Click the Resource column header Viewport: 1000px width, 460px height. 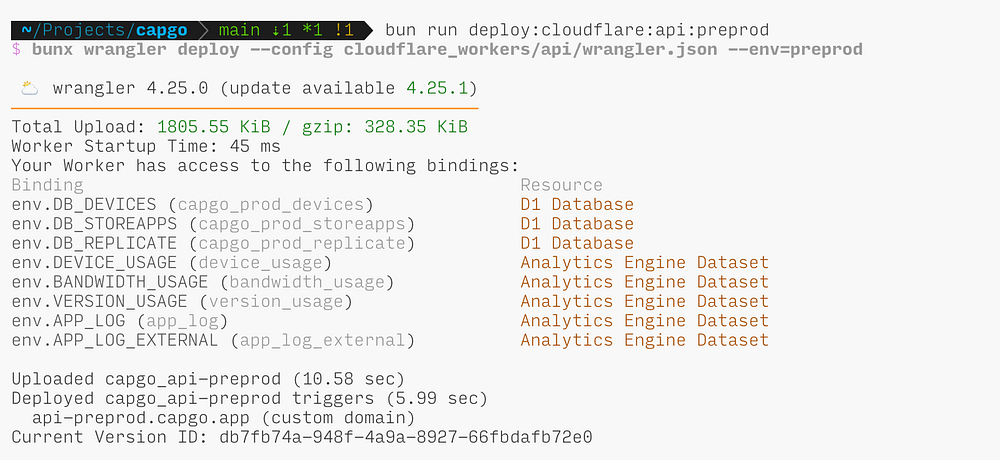coord(561,185)
